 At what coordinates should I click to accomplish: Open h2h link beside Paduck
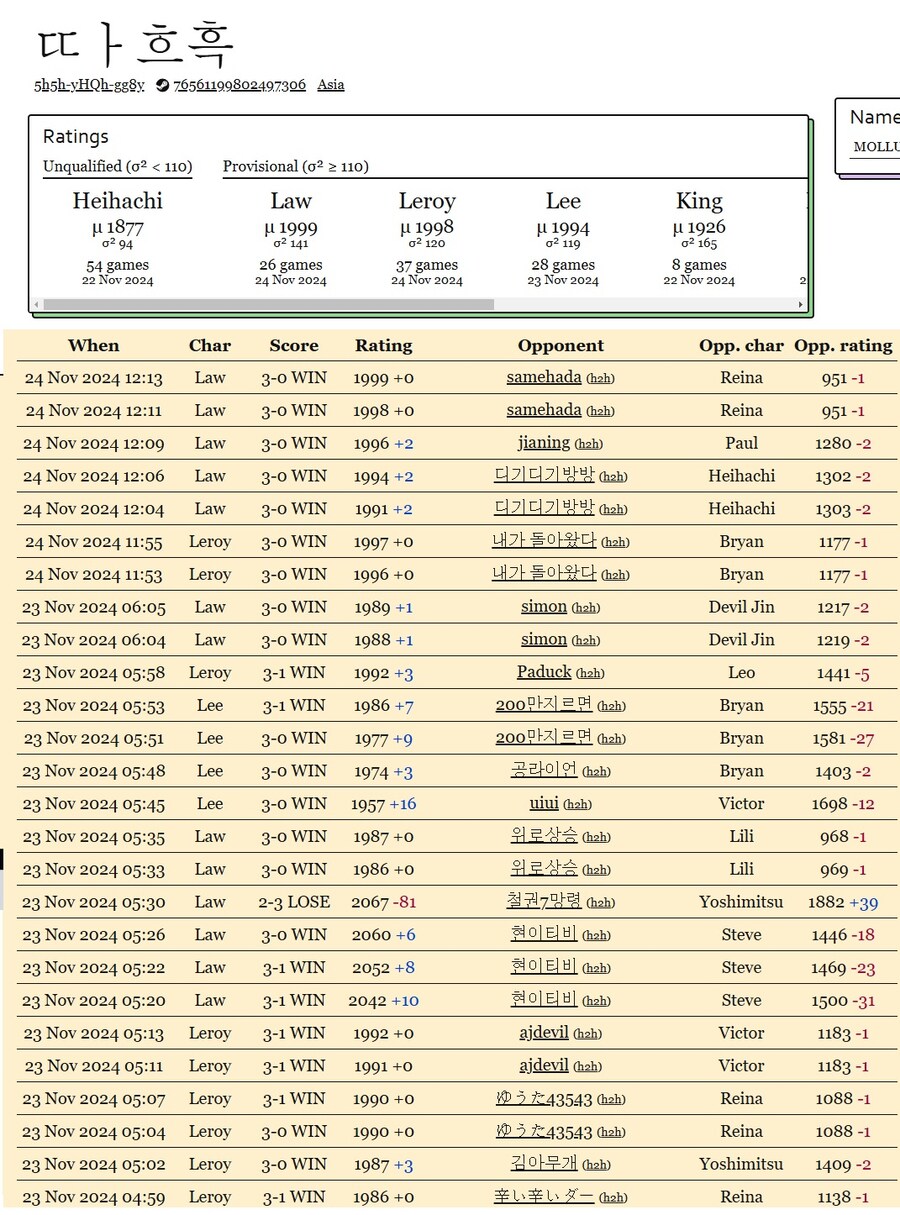point(590,673)
